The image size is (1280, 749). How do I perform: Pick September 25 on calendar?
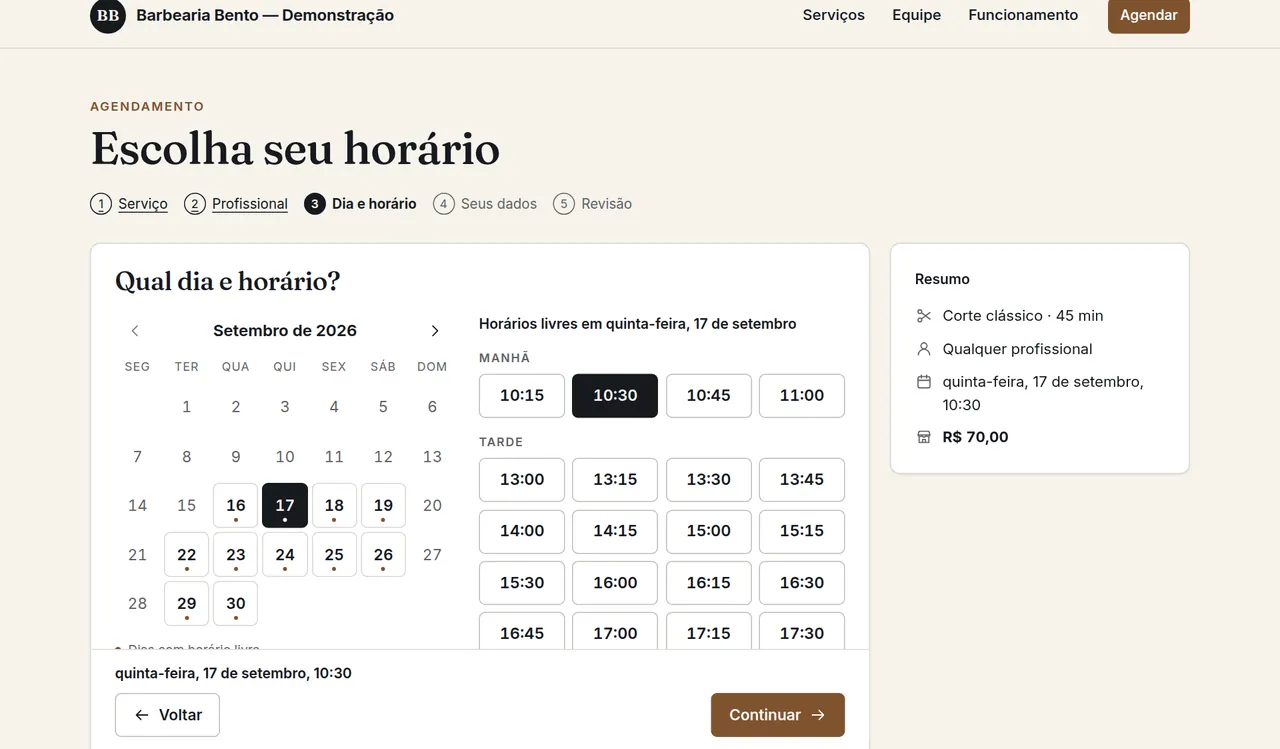click(334, 555)
